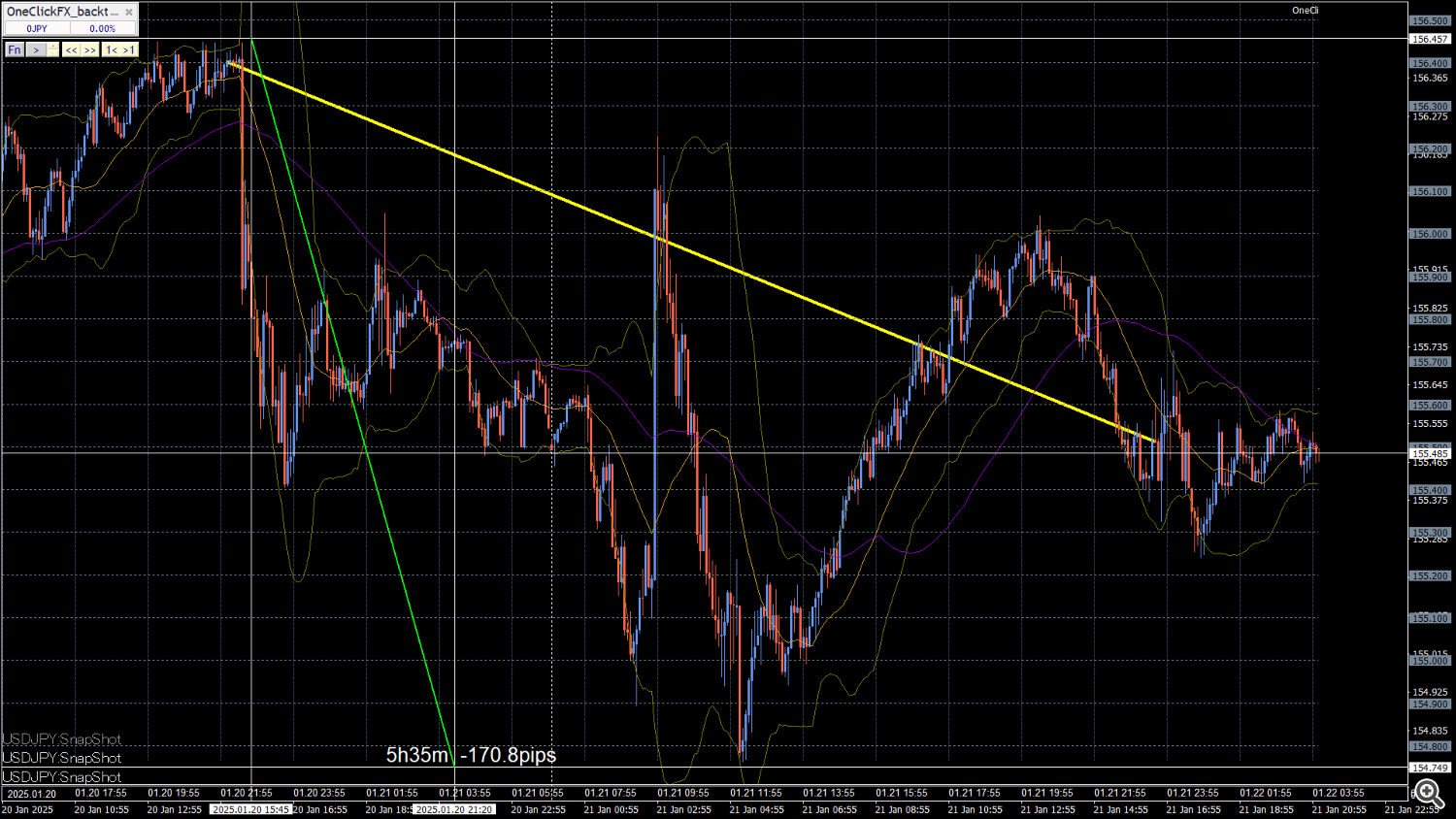
Task: Minimize the OneClickFX_backt panel
Action: [115, 12]
